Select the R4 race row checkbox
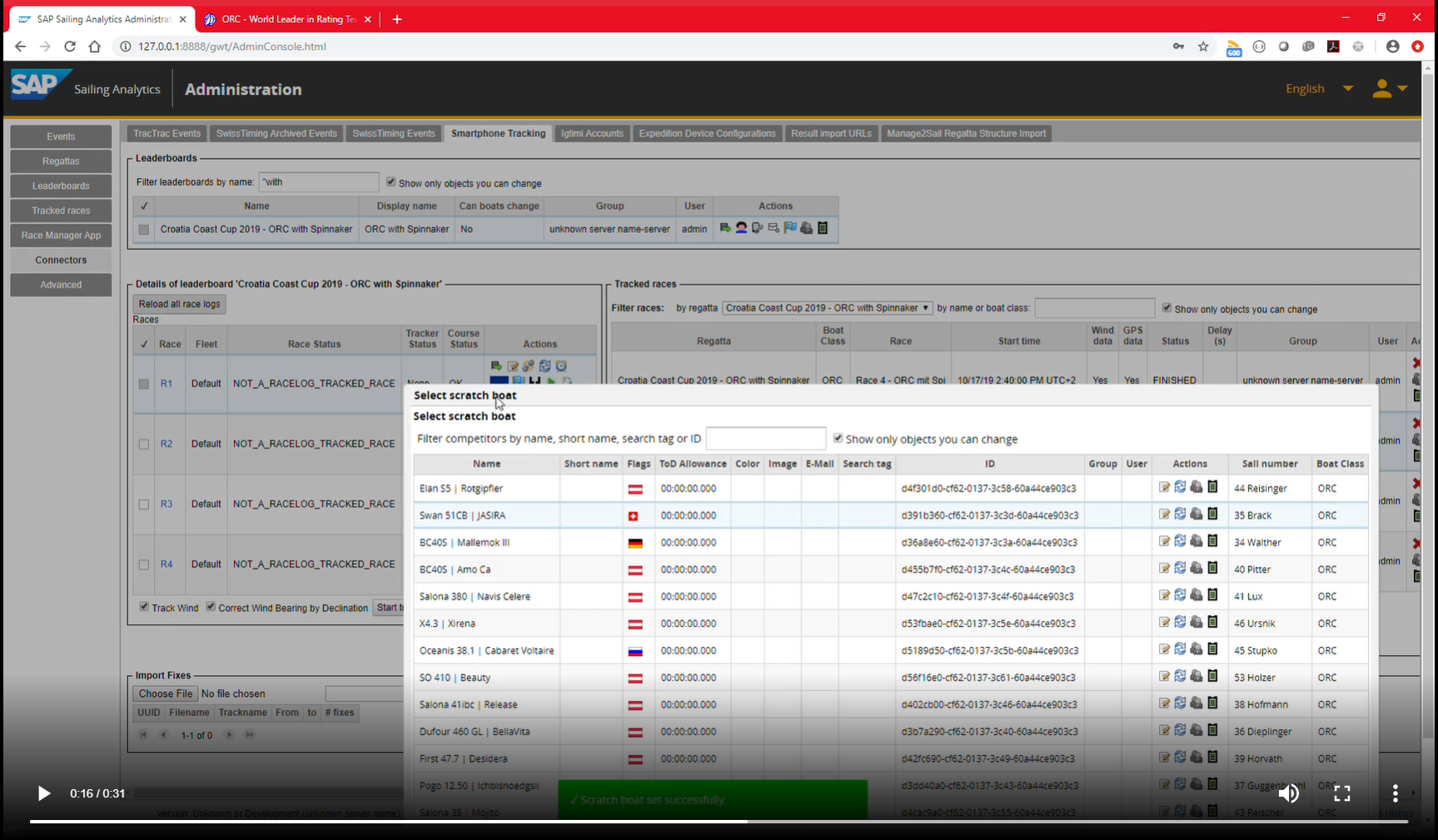This screenshot has height=840, width=1438. pos(144,564)
